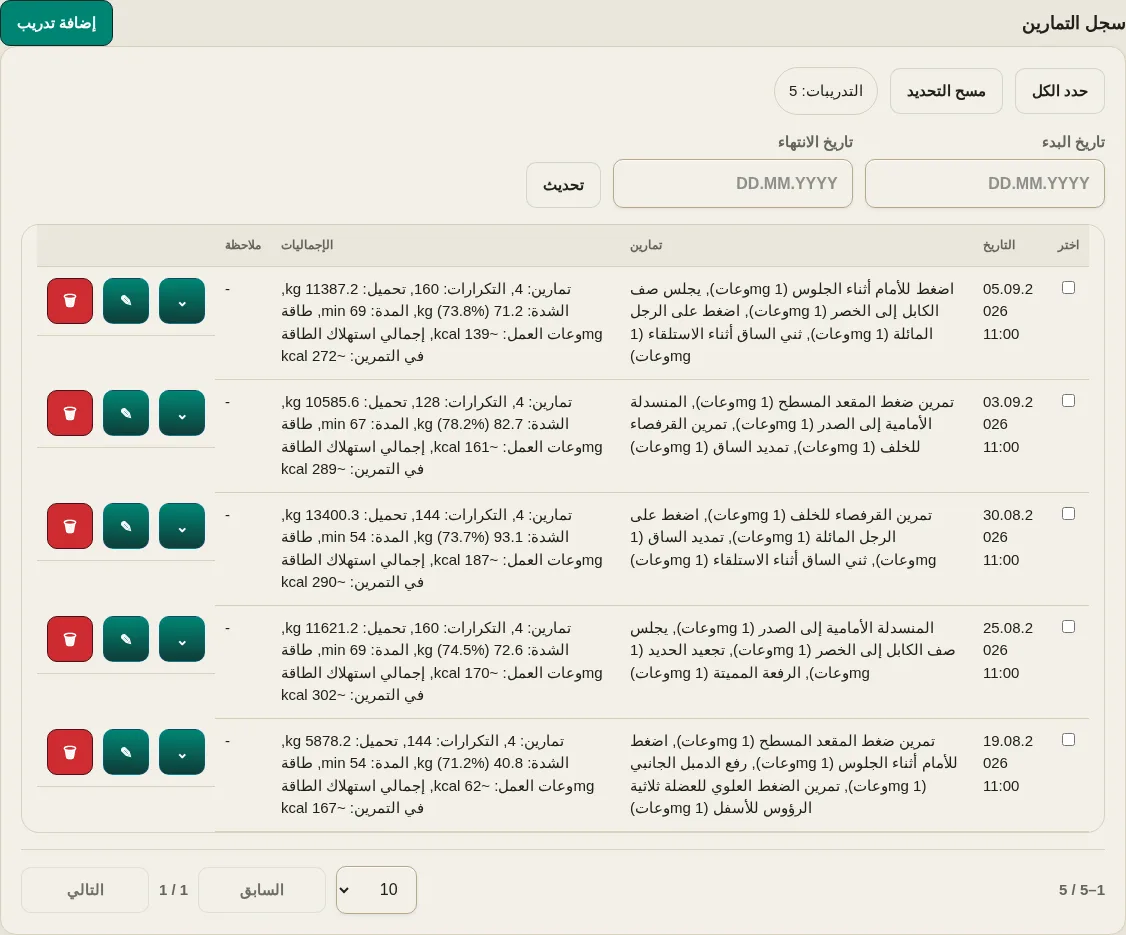Delete the 05.09.2026 workout with trash icon
Screen dimensions: 1126x935
click(70, 301)
